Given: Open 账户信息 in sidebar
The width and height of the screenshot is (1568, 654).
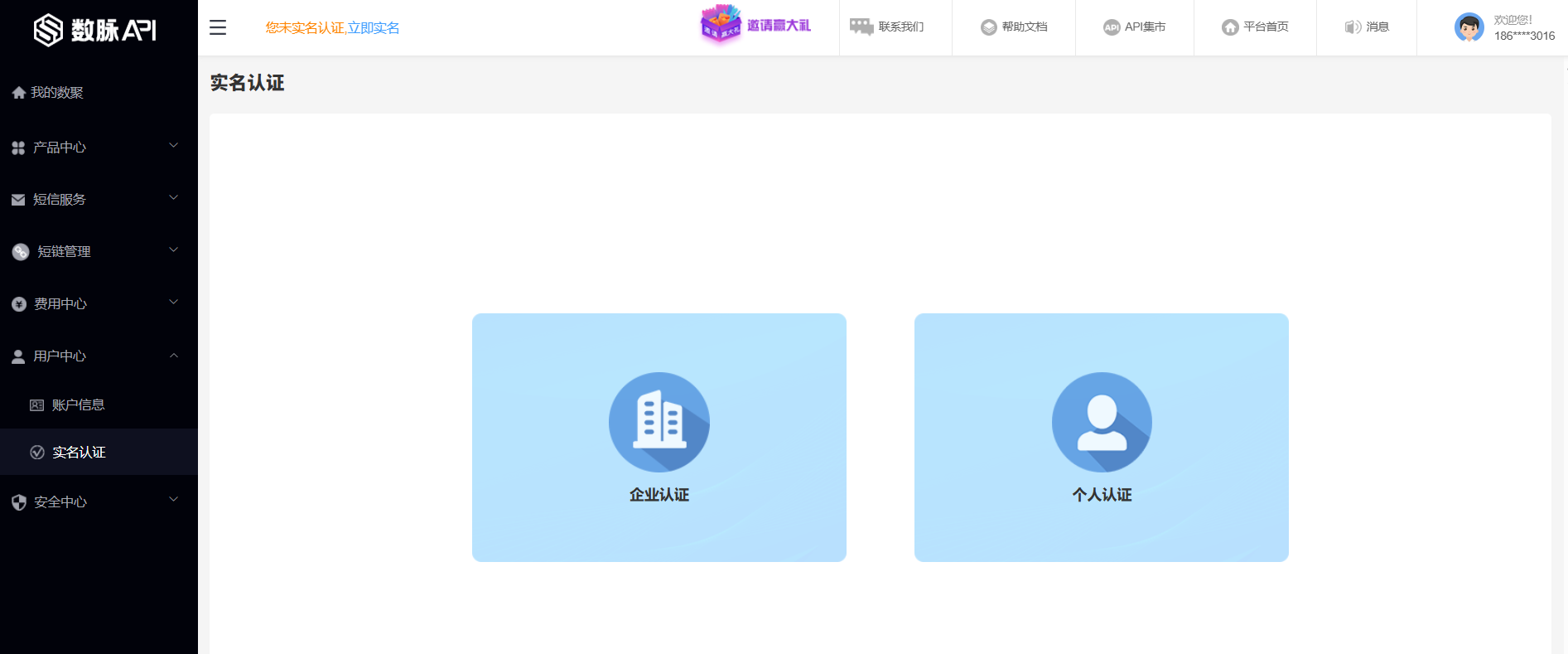Looking at the screenshot, I should pyautogui.click(x=78, y=405).
